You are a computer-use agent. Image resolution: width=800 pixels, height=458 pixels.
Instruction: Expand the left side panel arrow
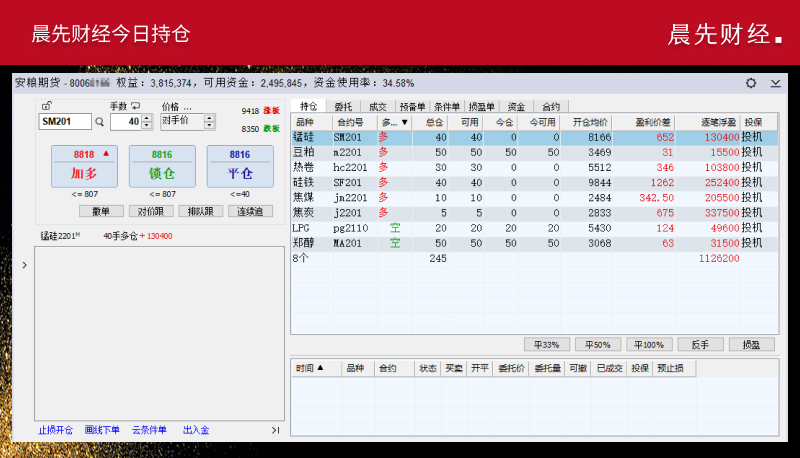[x=24, y=266]
